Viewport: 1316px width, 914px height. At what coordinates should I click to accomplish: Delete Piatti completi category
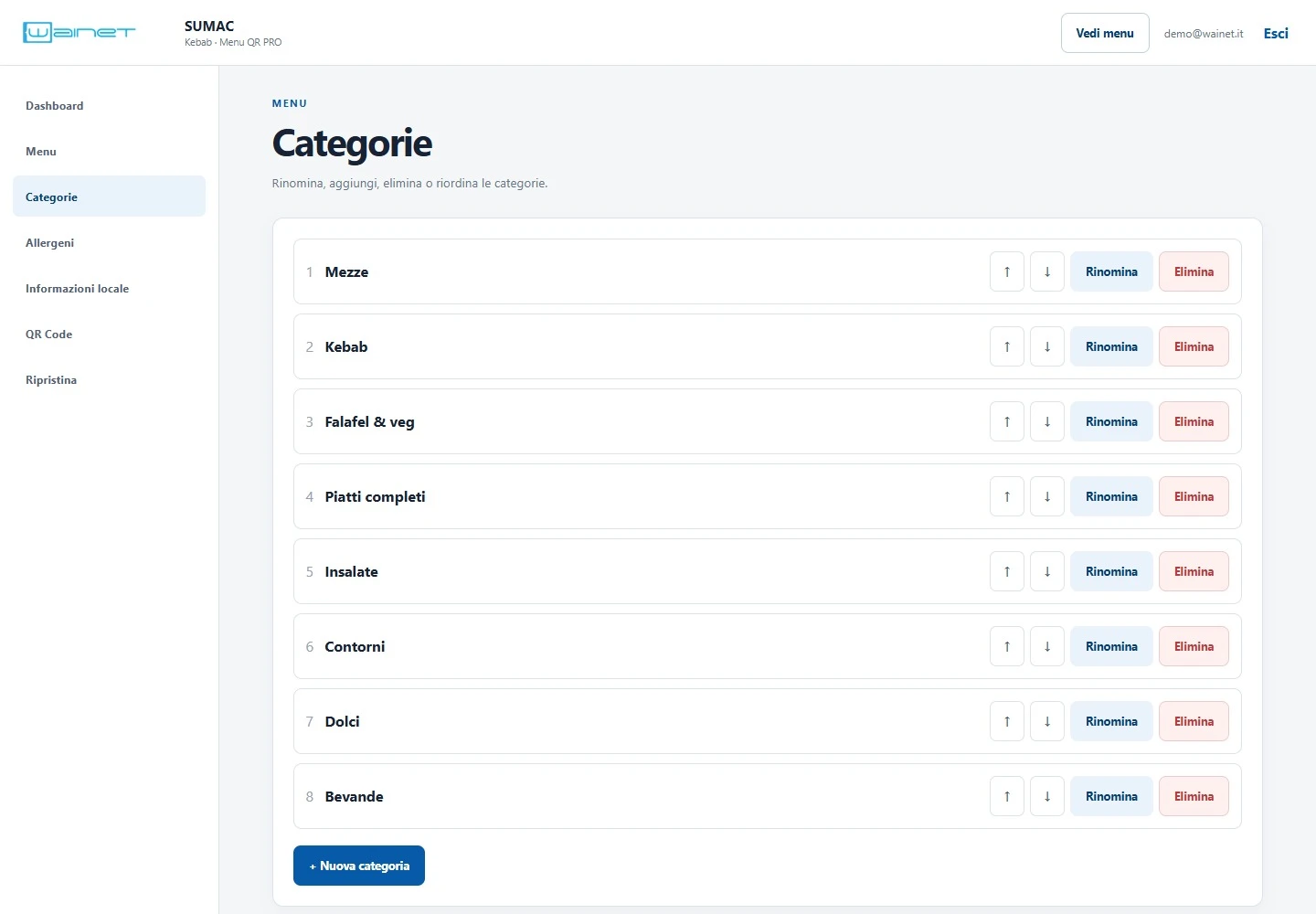(1194, 496)
